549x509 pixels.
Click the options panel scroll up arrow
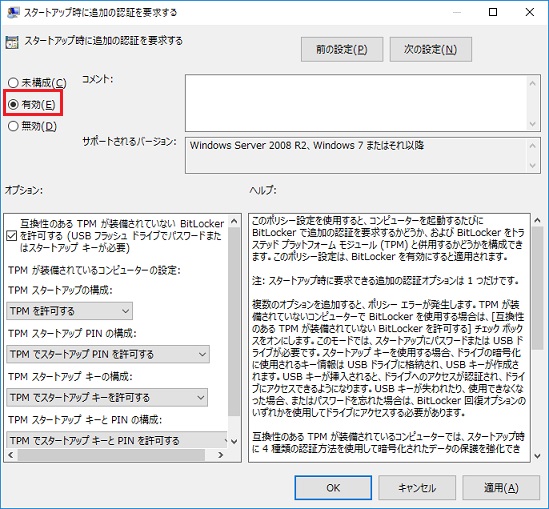pos(234,221)
